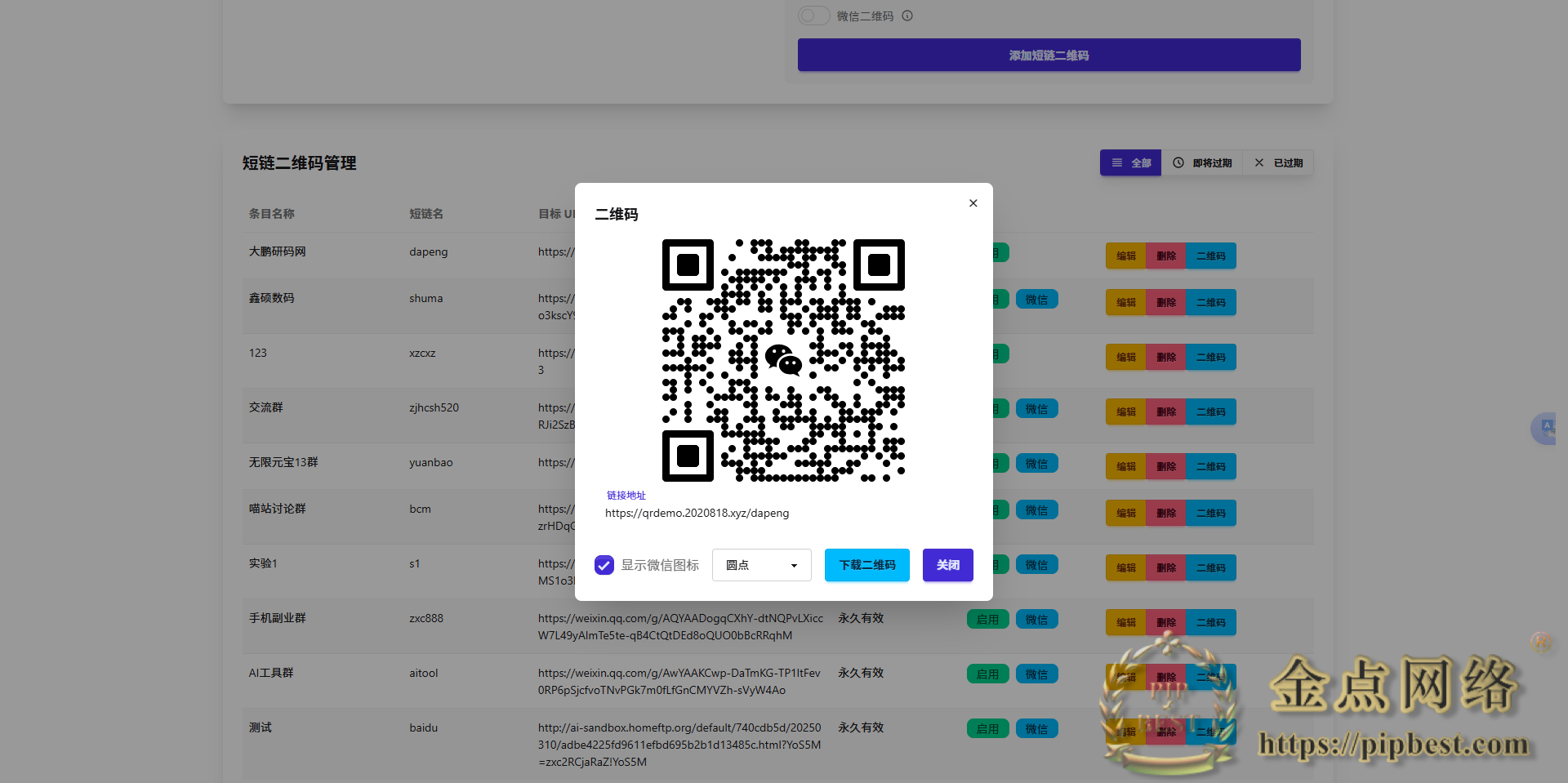1568x783 pixels.
Task: Select the short name zxc888
Action: click(x=426, y=618)
